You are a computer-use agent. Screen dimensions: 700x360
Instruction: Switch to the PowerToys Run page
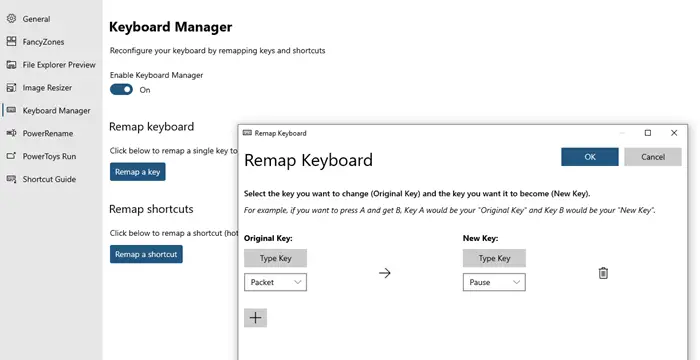click(x=49, y=156)
